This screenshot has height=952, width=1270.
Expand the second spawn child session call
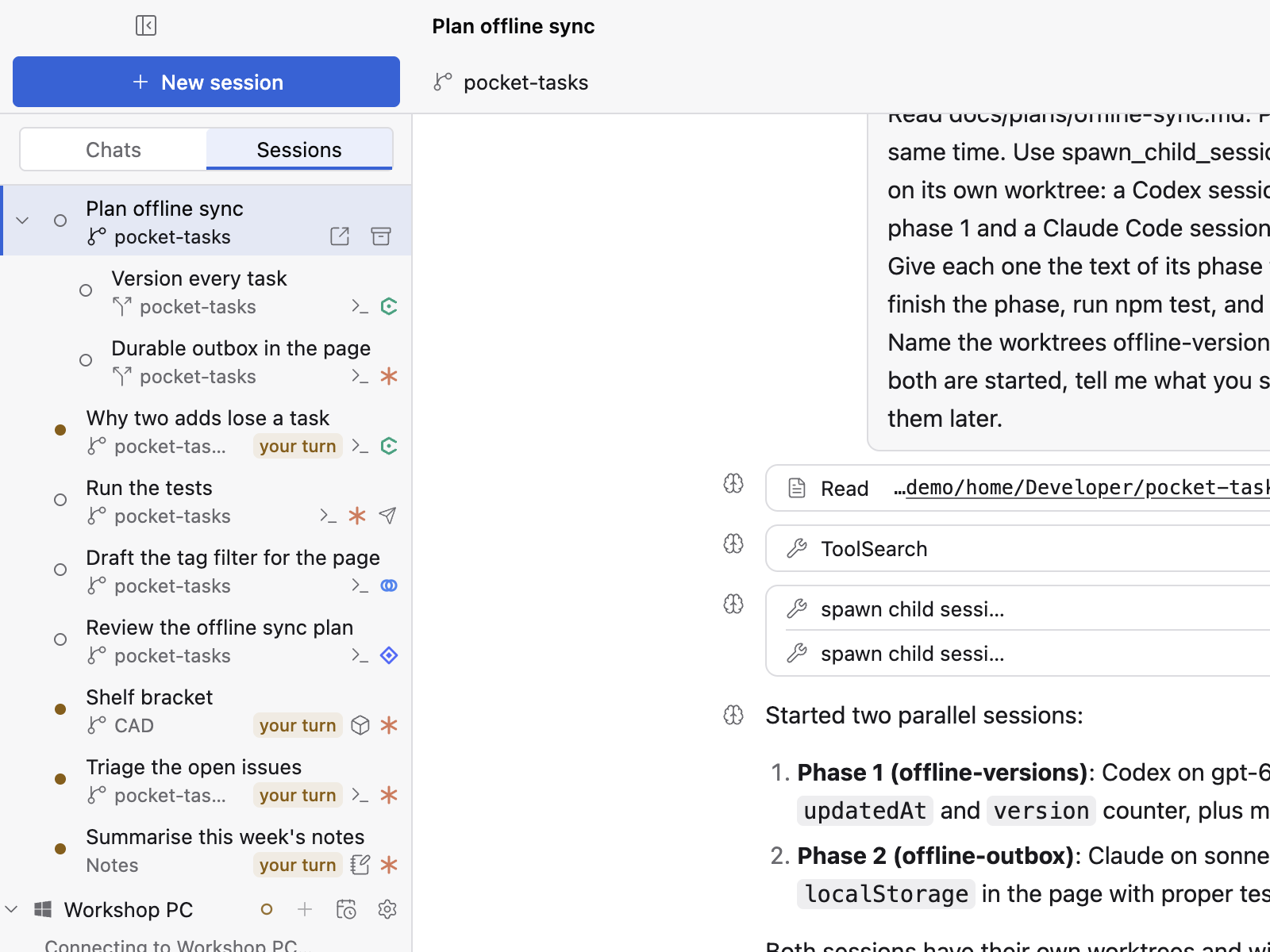(x=1018, y=653)
